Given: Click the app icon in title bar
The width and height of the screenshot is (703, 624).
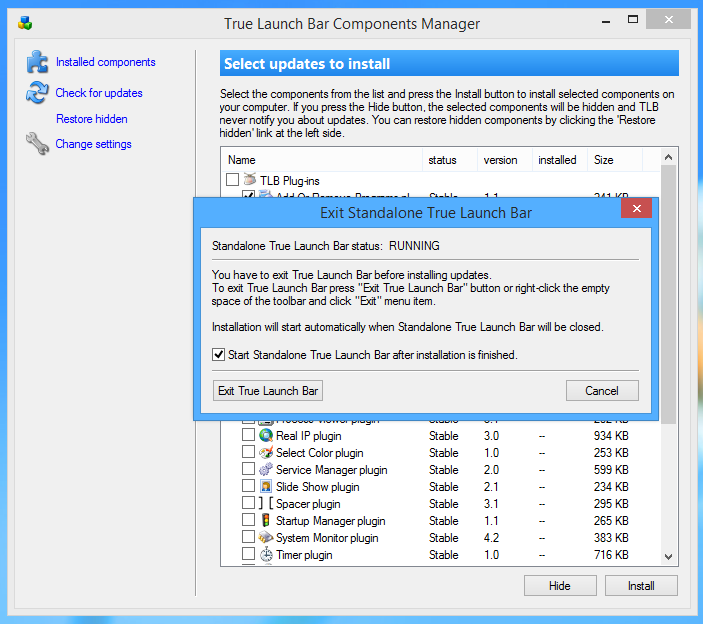Looking at the screenshot, I should [25, 23].
